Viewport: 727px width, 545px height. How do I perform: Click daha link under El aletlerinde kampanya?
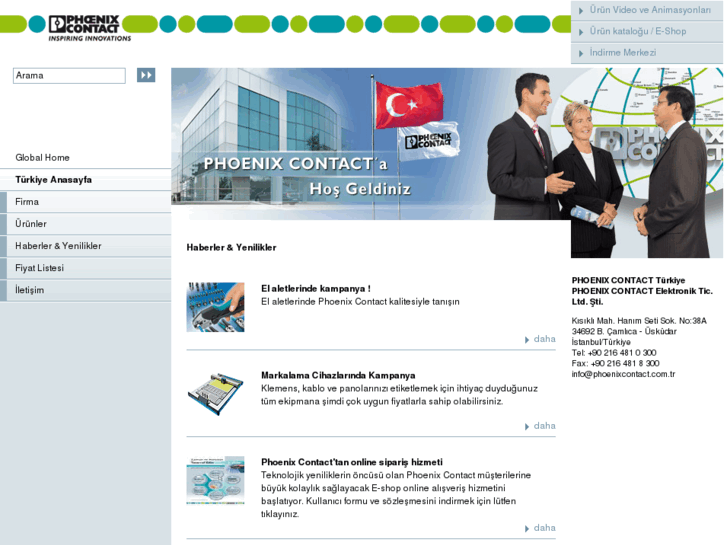click(x=544, y=339)
